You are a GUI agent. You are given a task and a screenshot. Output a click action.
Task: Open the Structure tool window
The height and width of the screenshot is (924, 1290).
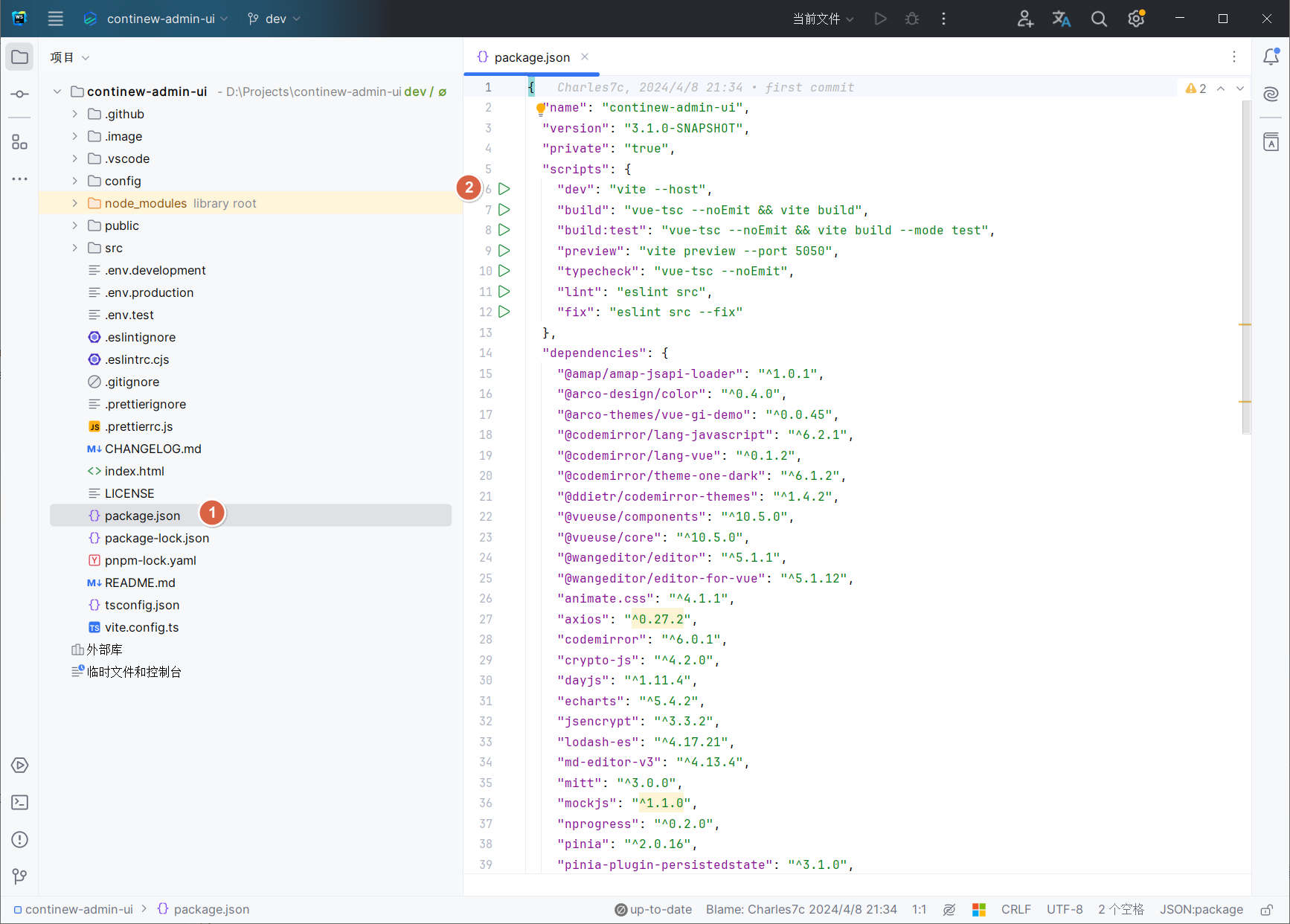20,142
